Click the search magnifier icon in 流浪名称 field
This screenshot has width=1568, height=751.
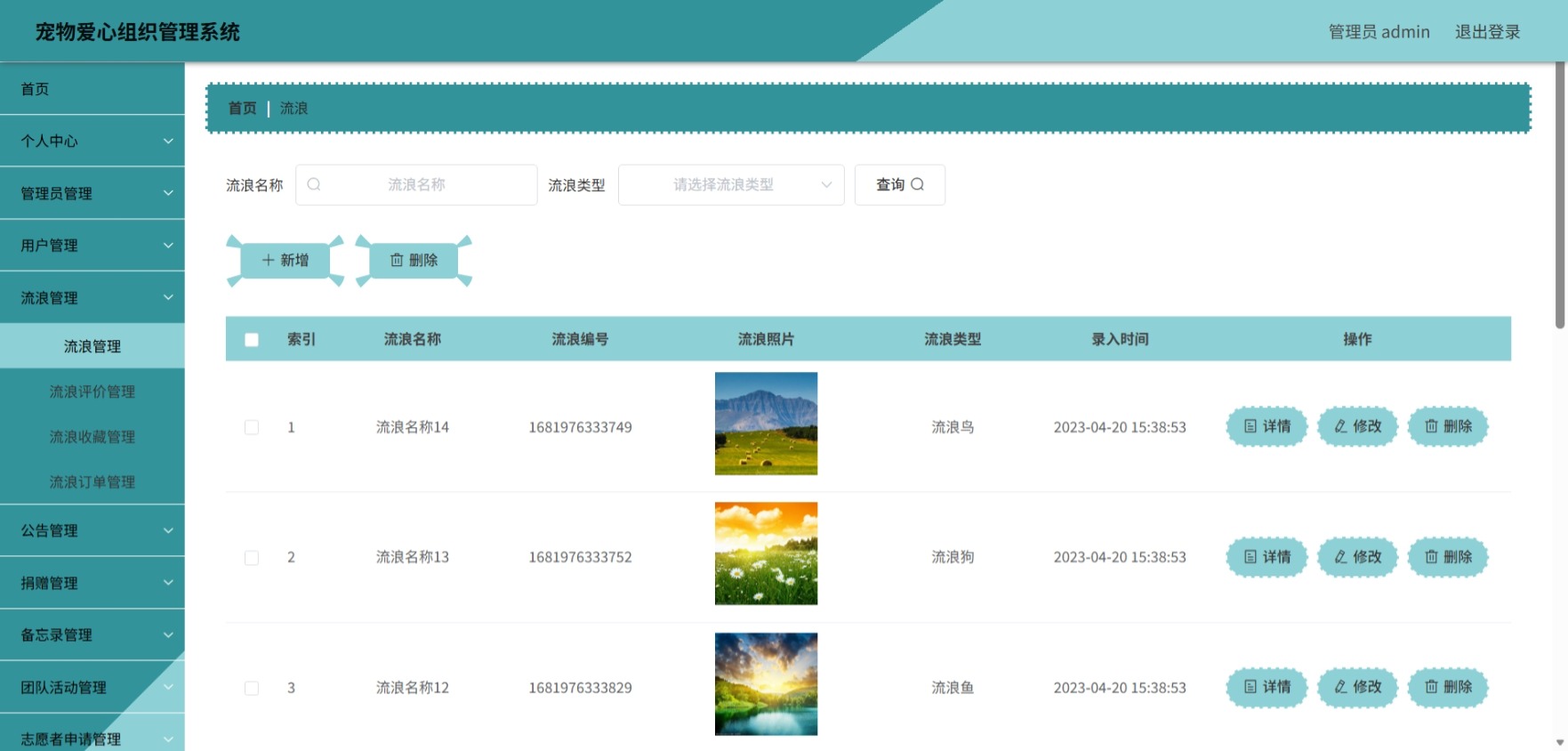click(314, 184)
